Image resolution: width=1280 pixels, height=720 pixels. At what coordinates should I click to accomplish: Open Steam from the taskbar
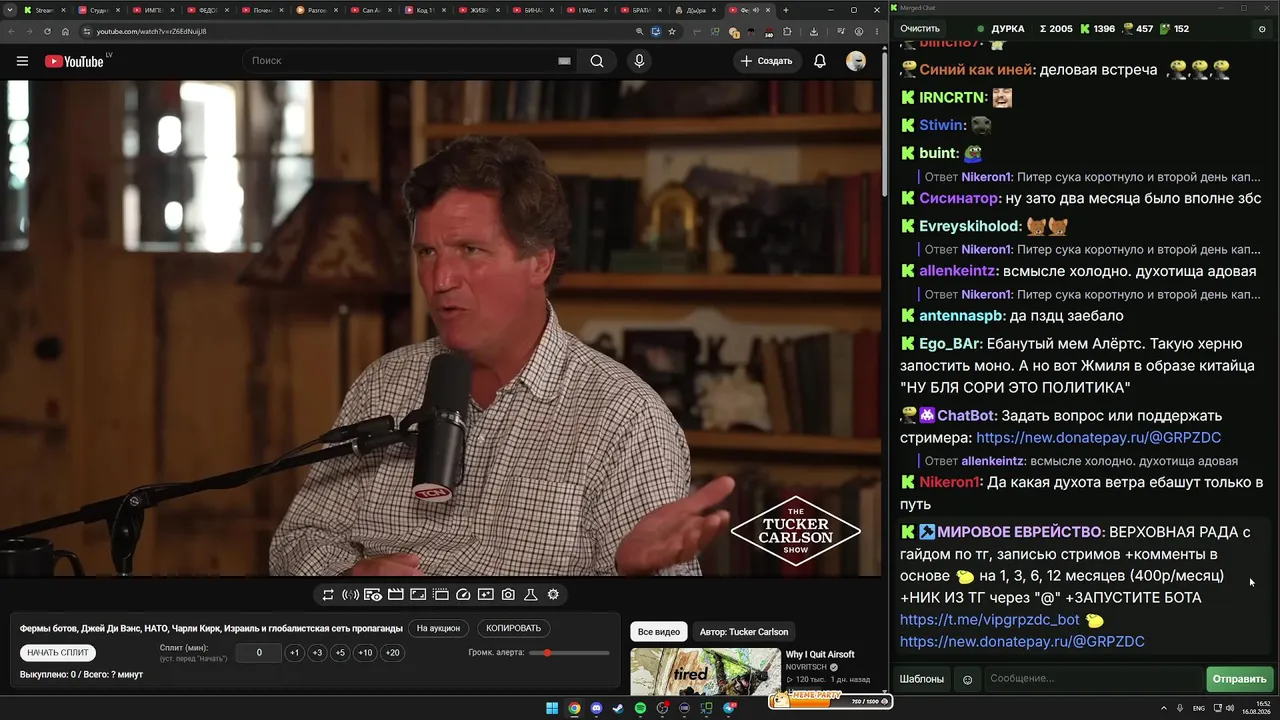pyautogui.click(x=618, y=708)
